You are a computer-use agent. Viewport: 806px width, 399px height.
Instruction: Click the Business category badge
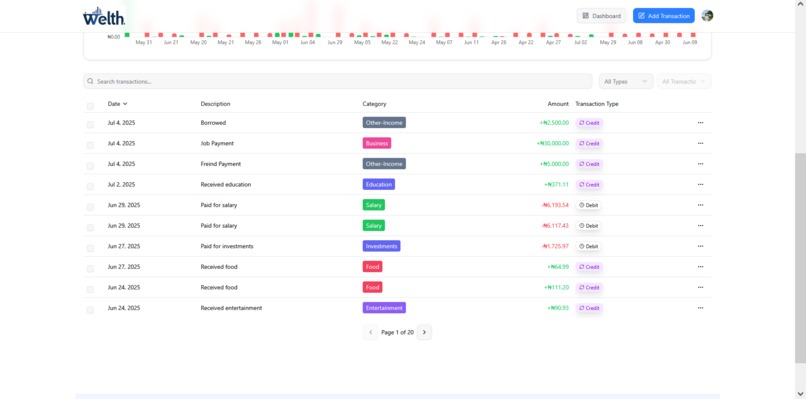(x=377, y=143)
